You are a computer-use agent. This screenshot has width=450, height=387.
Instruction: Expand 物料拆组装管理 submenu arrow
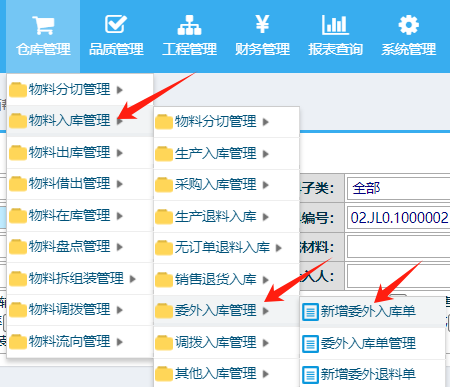tap(133, 279)
